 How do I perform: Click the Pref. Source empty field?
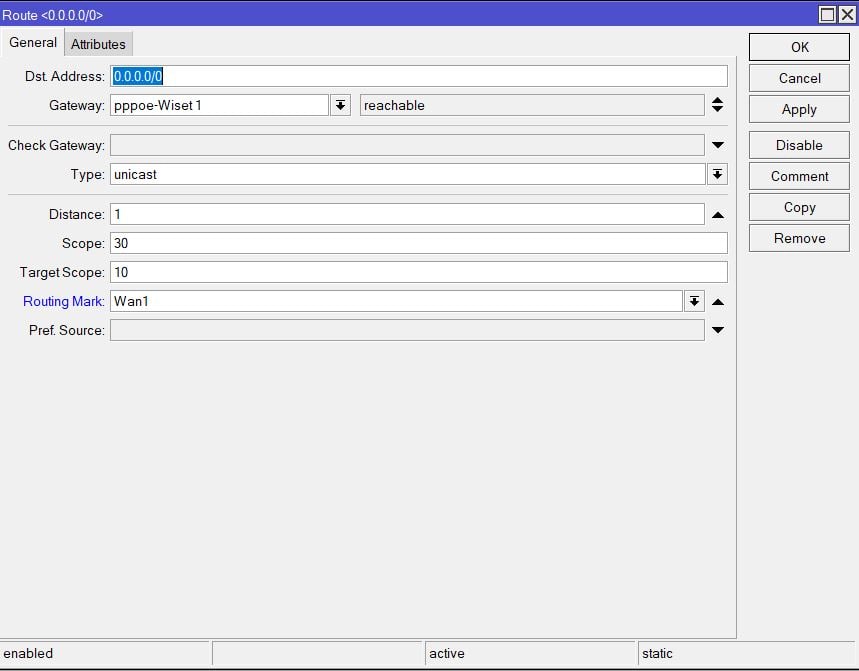tap(407, 330)
